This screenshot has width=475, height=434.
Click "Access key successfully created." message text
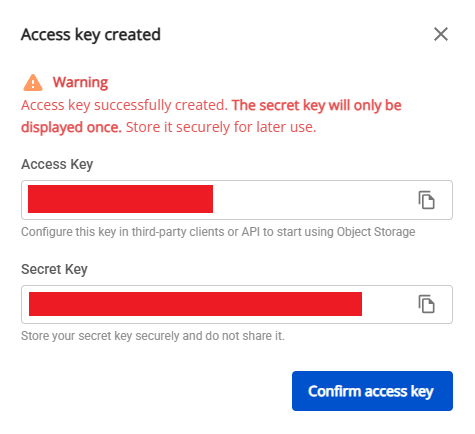pyautogui.click(x=124, y=105)
